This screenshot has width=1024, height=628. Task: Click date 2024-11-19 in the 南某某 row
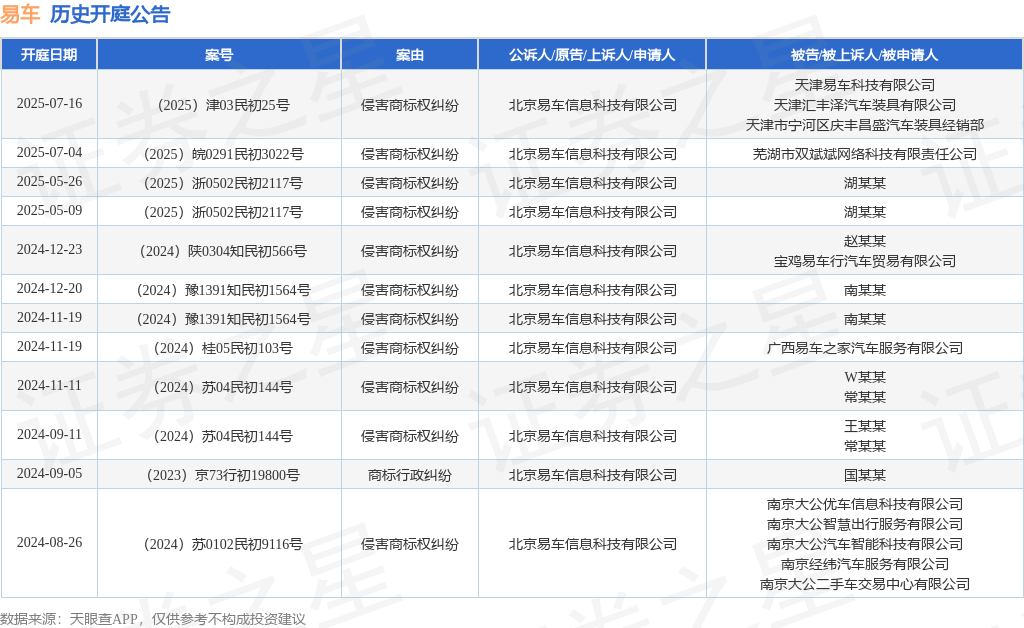(49, 317)
